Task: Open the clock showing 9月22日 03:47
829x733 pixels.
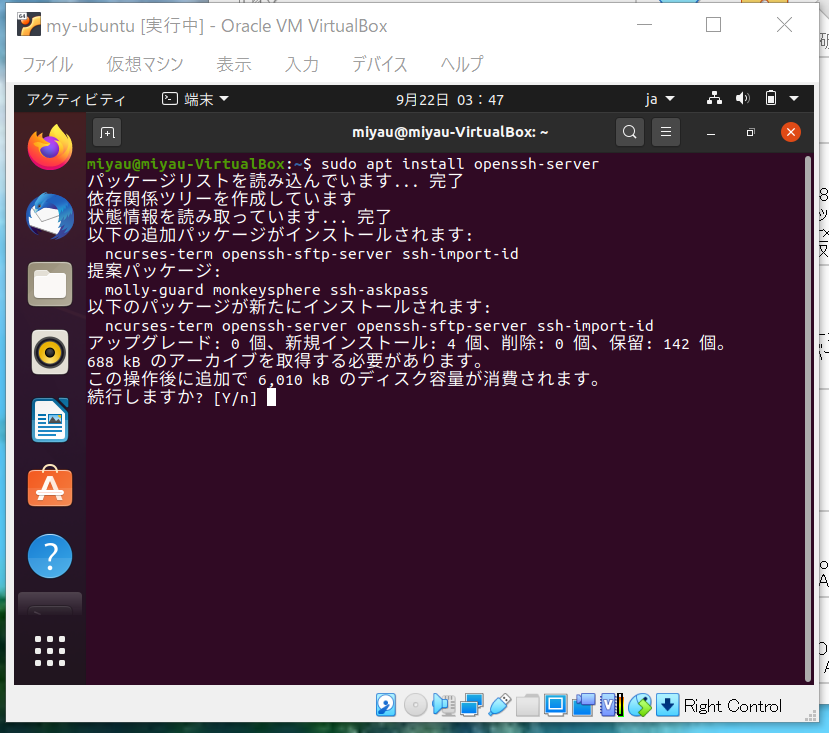Action: coord(450,99)
